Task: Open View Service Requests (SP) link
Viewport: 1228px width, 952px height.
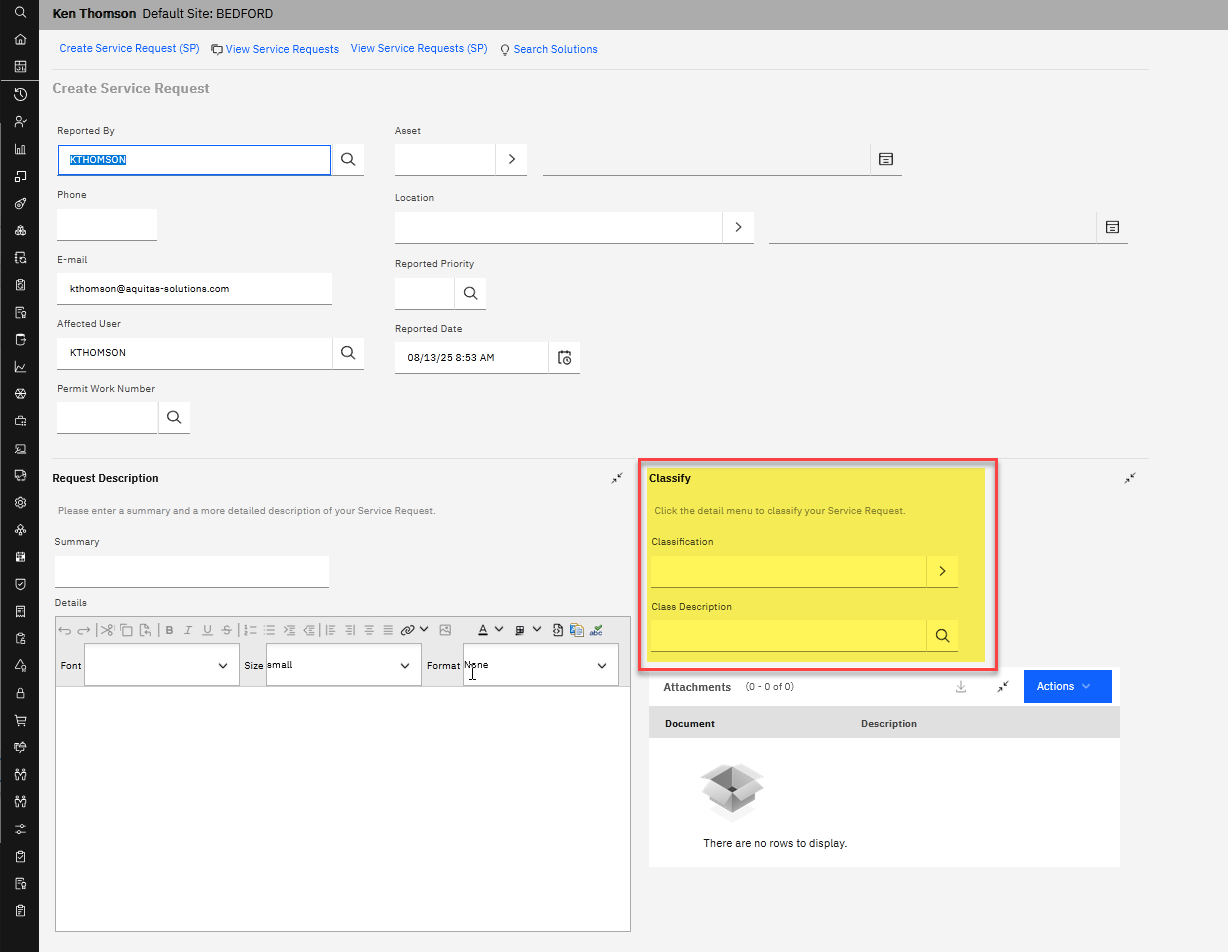Action: click(x=419, y=48)
